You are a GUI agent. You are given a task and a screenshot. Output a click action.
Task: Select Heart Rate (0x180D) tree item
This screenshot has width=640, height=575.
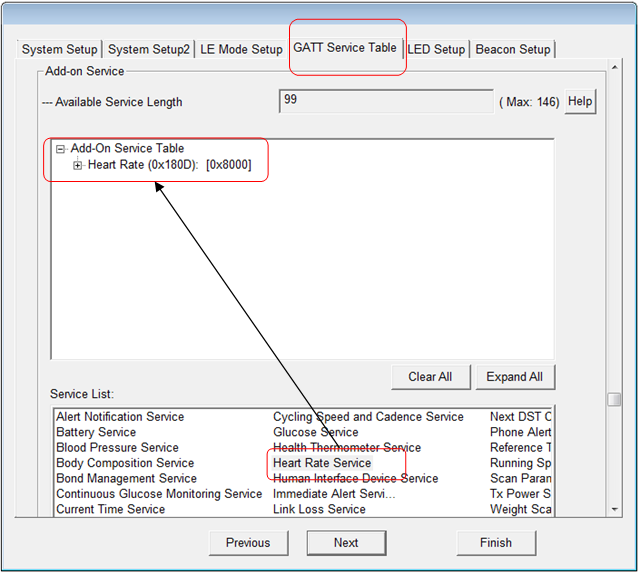(169, 165)
